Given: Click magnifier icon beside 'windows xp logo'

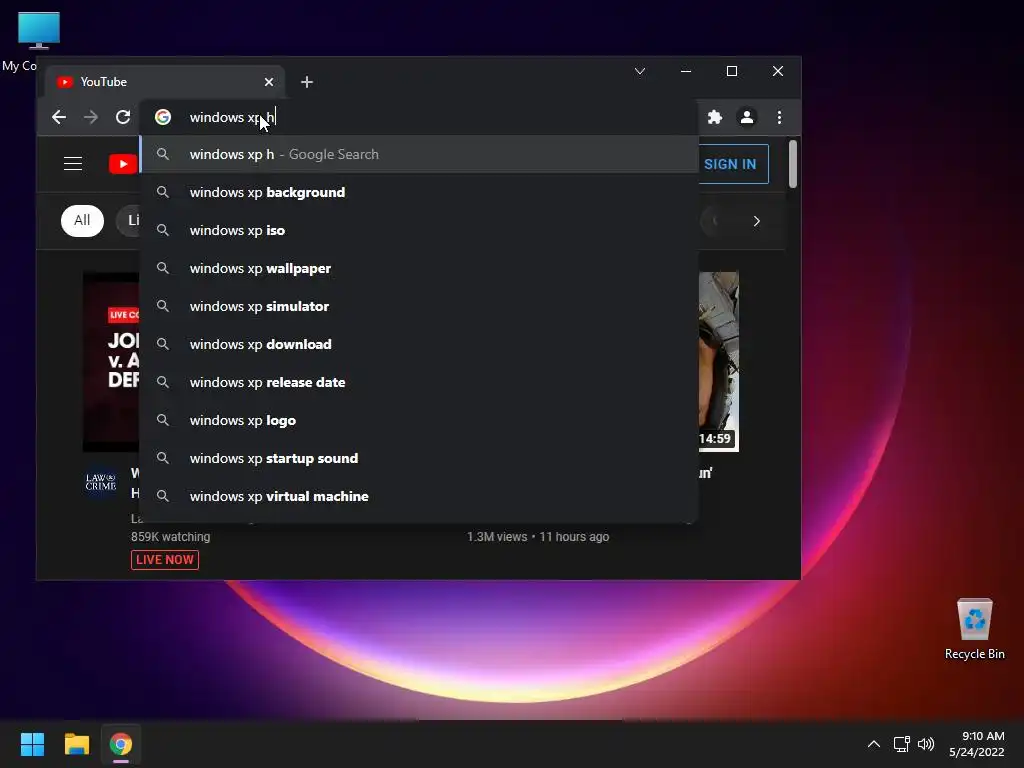Looking at the screenshot, I should tap(163, 420).
